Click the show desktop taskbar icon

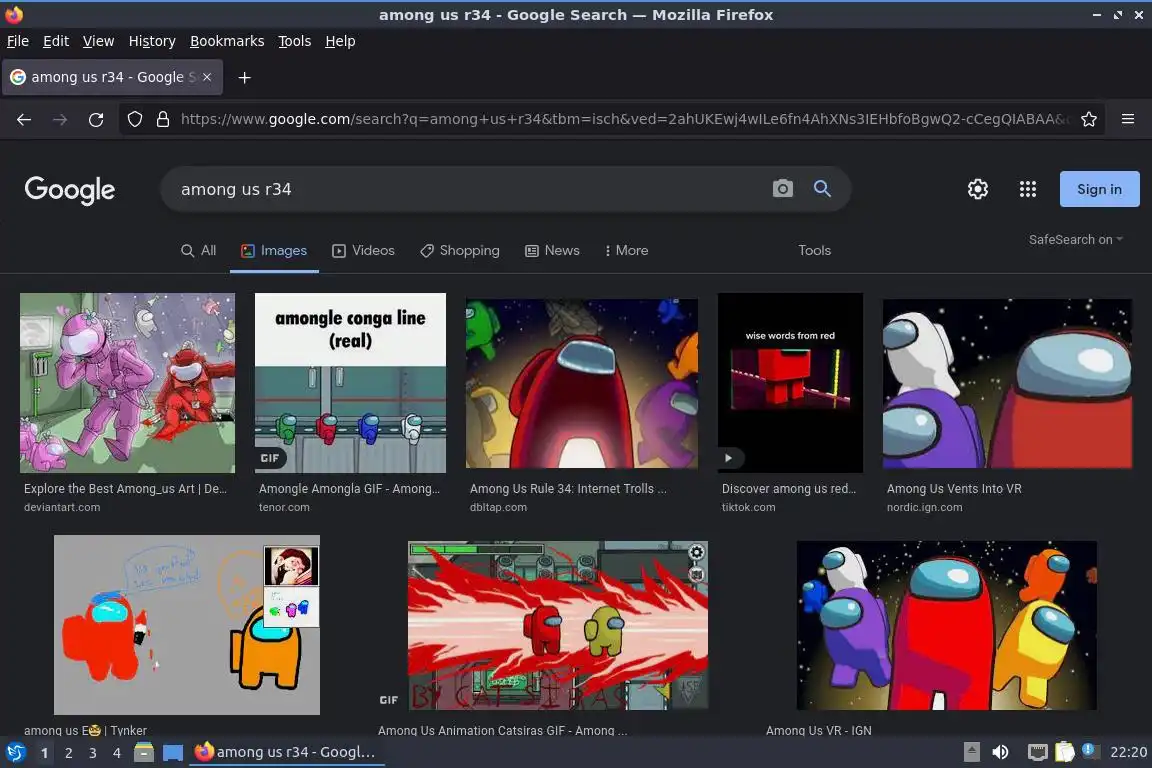173,753
